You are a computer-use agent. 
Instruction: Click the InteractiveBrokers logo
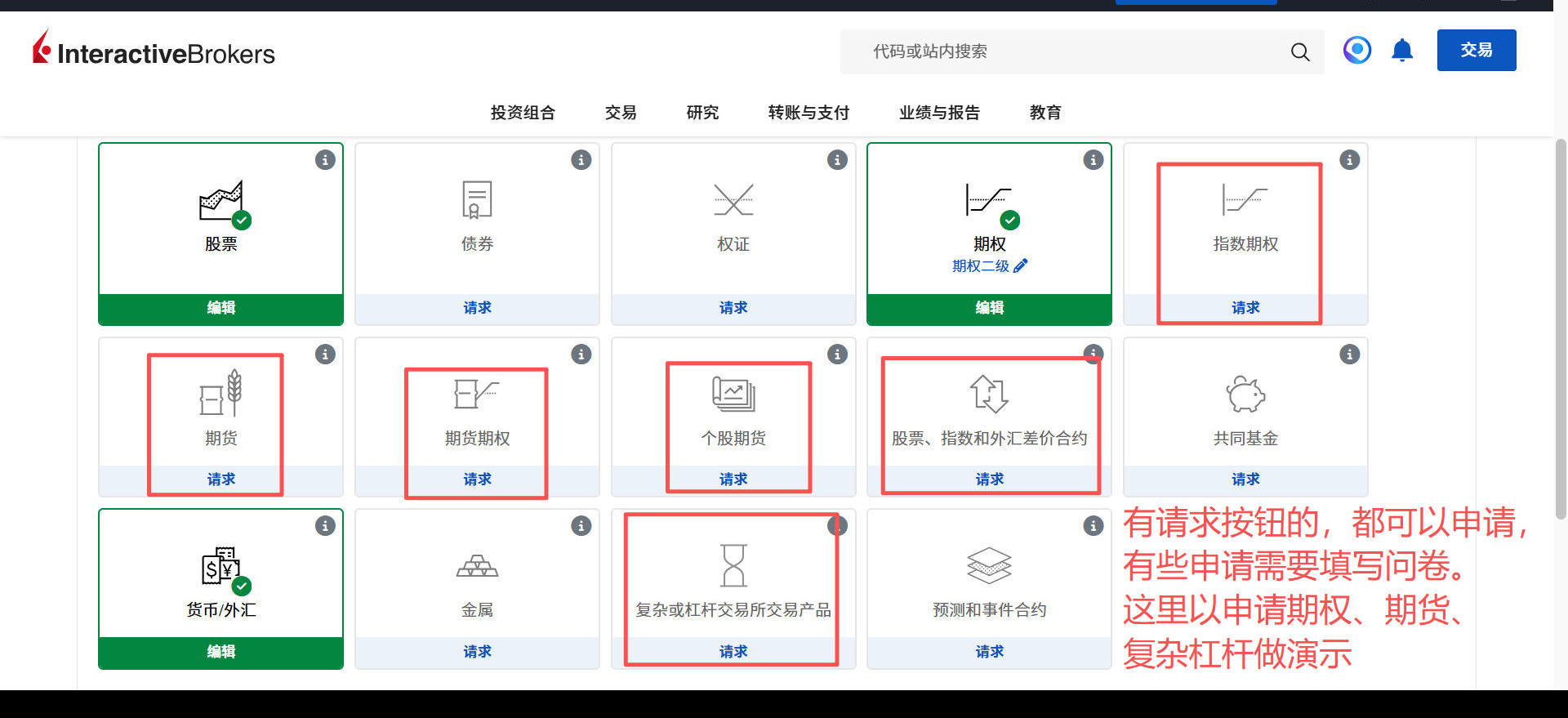pos(154,51)
